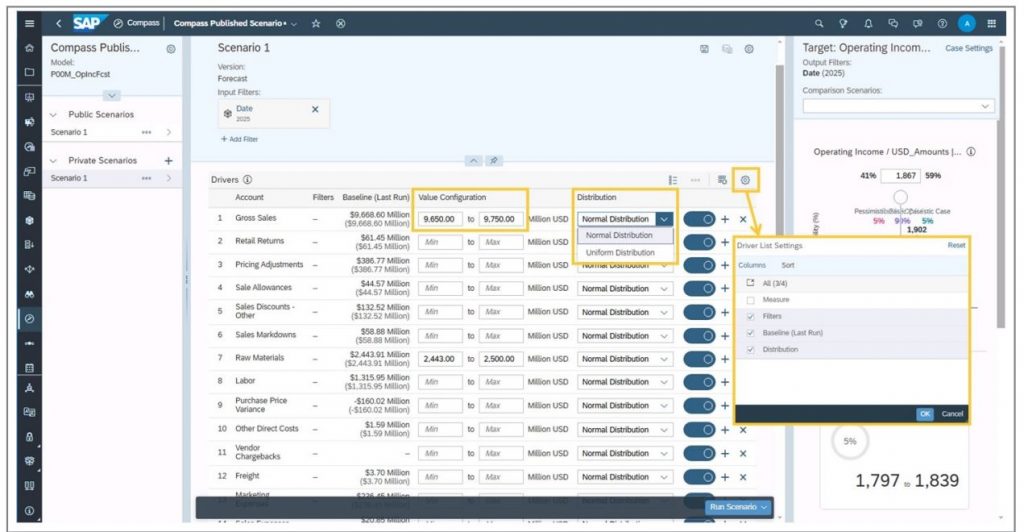Click the star favorite icon
Viewport: 1024px width, 532px height.
[x=316, y=23]
